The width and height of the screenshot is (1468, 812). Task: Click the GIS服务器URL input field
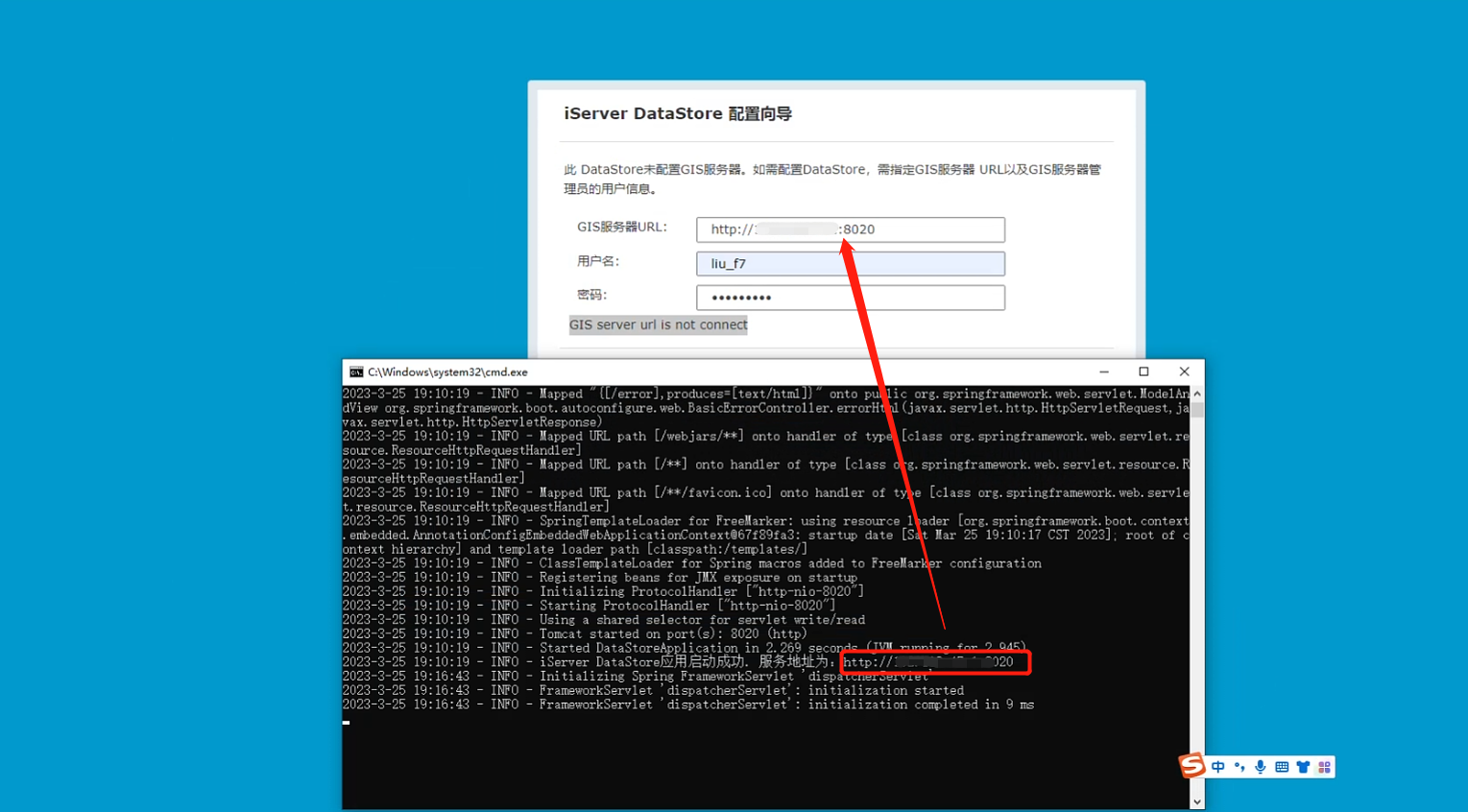[850, 229]
